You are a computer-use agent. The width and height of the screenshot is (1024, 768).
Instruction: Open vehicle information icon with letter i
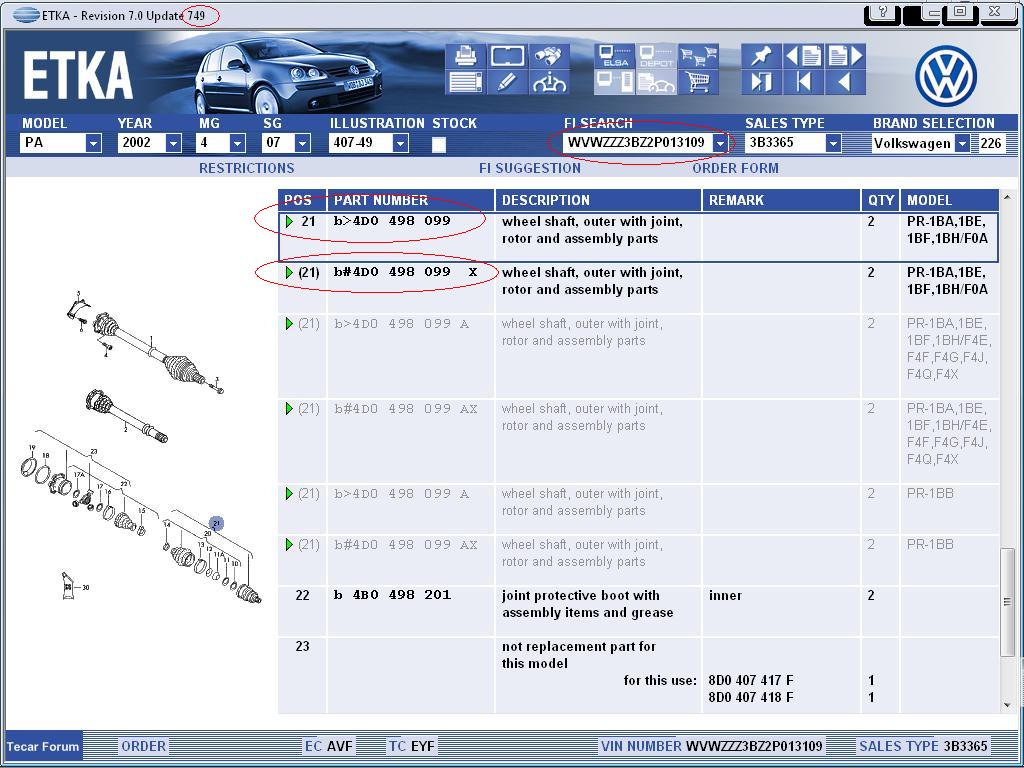point(549,82)
